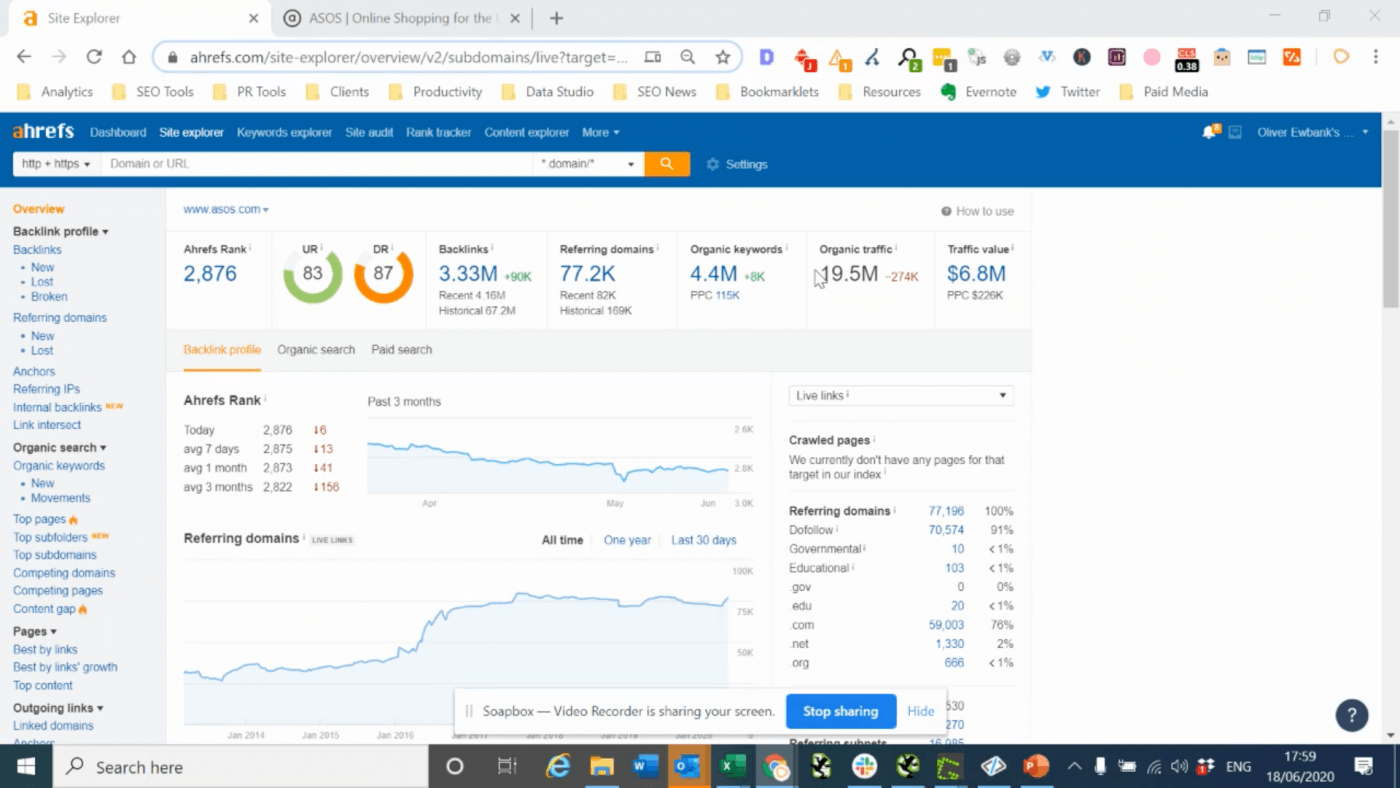Open Keywords explorer in top nav
The width and height of the screenshot is (1400, 788).
(284, 132)
